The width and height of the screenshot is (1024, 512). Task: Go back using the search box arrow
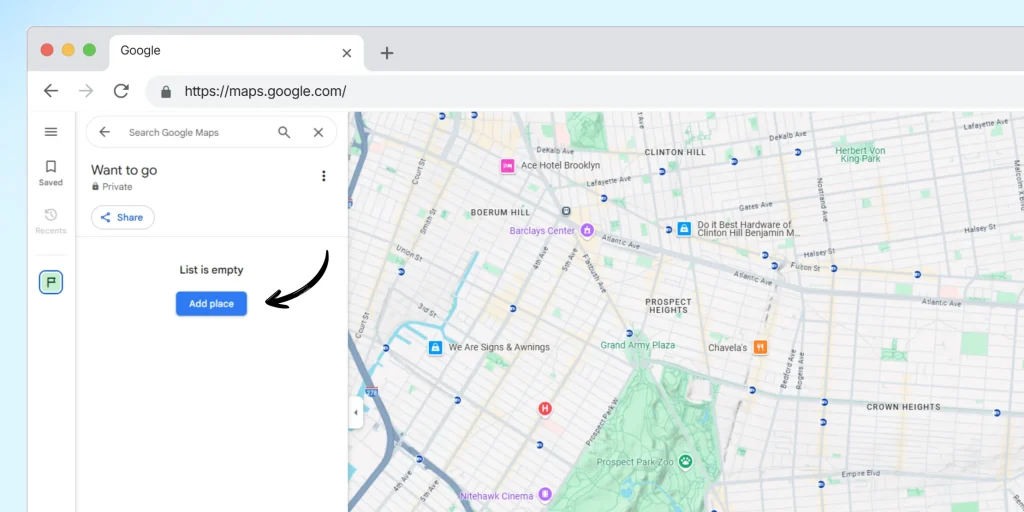(x=104, y=132)
